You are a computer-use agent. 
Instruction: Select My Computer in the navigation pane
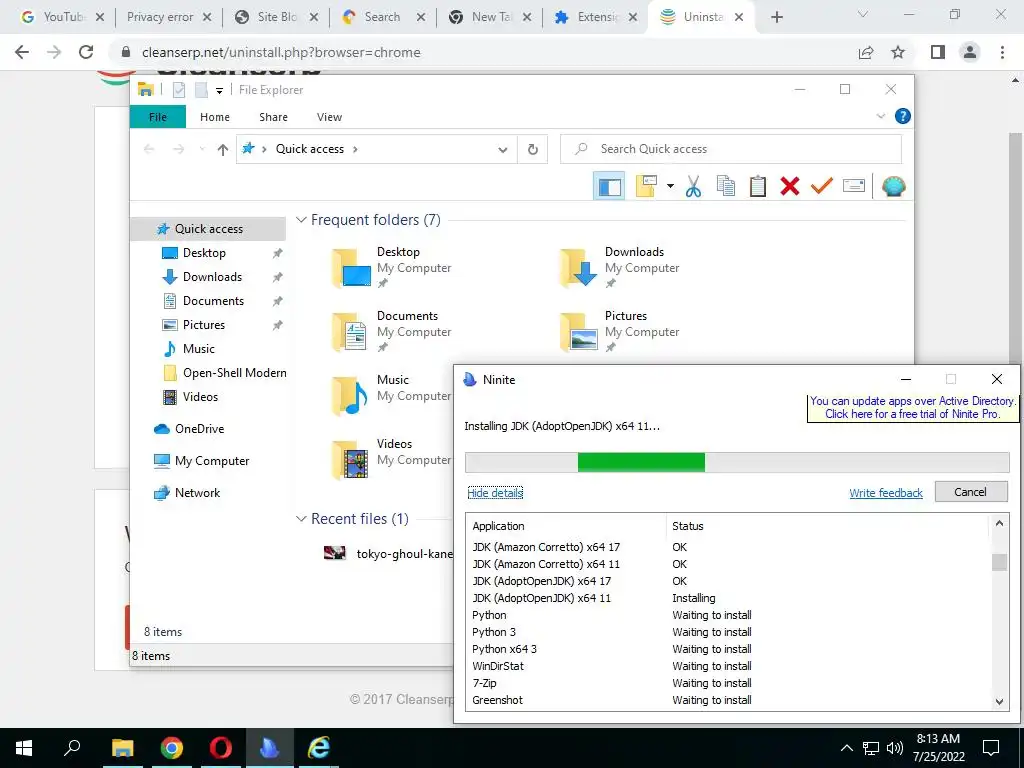coord(212,461)
